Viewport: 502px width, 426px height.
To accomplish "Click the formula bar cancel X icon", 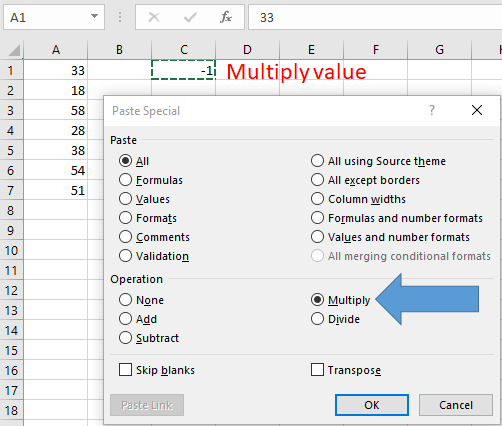I will 154,17.
